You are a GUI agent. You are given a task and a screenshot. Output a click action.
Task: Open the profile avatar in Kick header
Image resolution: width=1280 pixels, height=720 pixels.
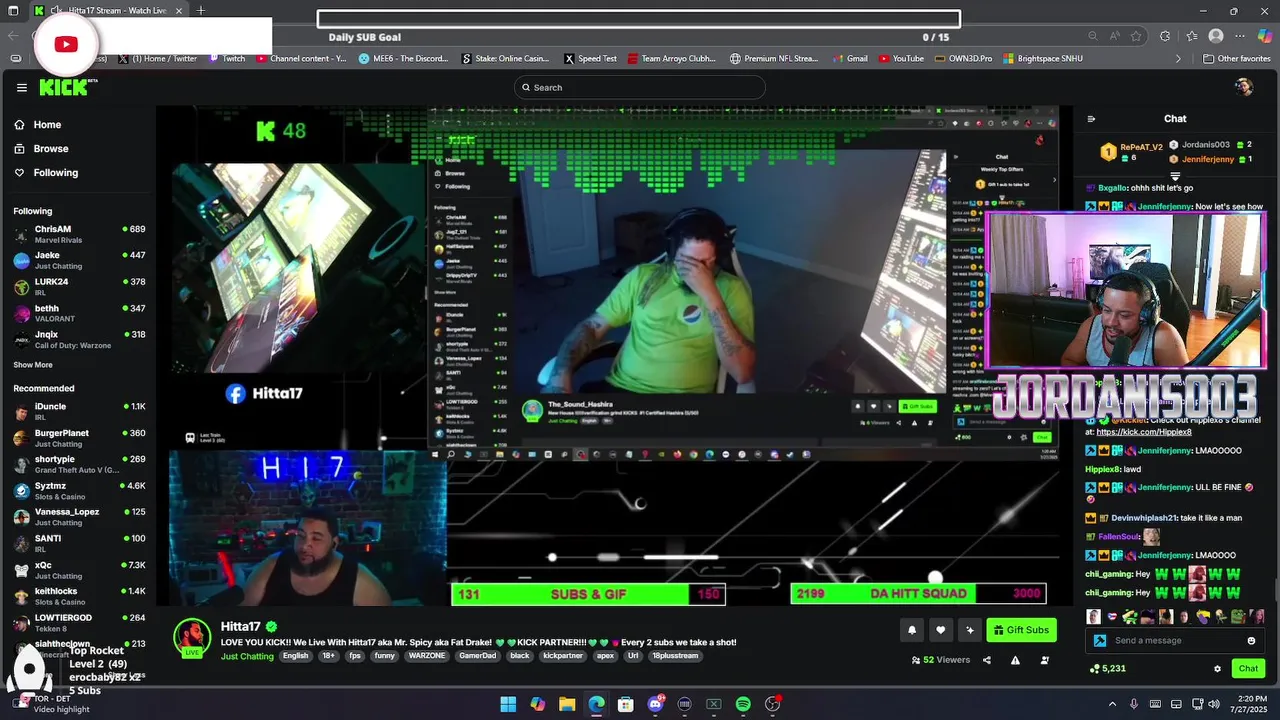[1244, 87]
